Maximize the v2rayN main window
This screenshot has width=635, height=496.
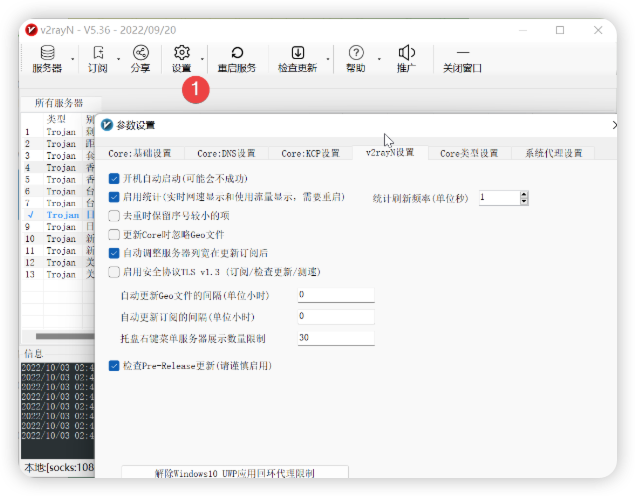pyautogui.click(x=560, y=30)
